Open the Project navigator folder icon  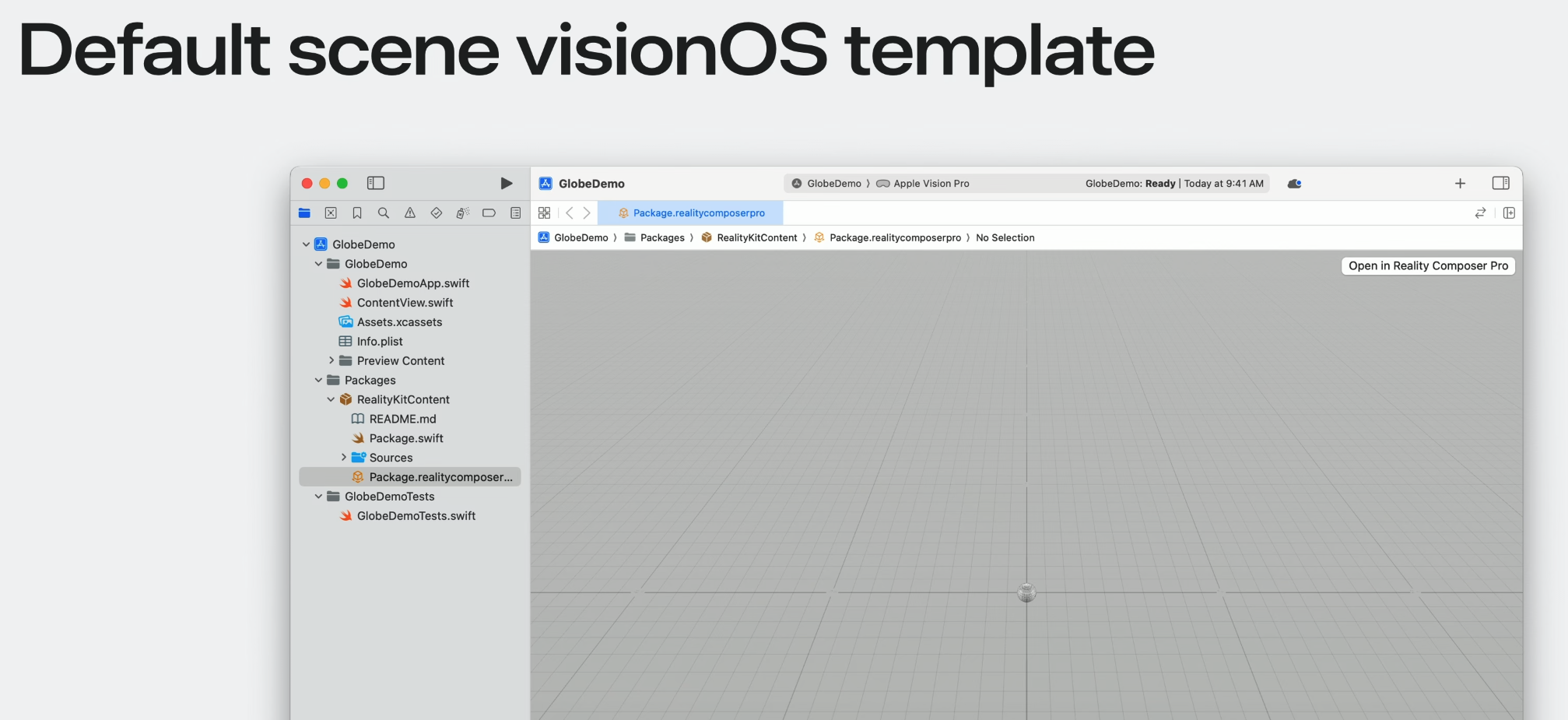304,212
